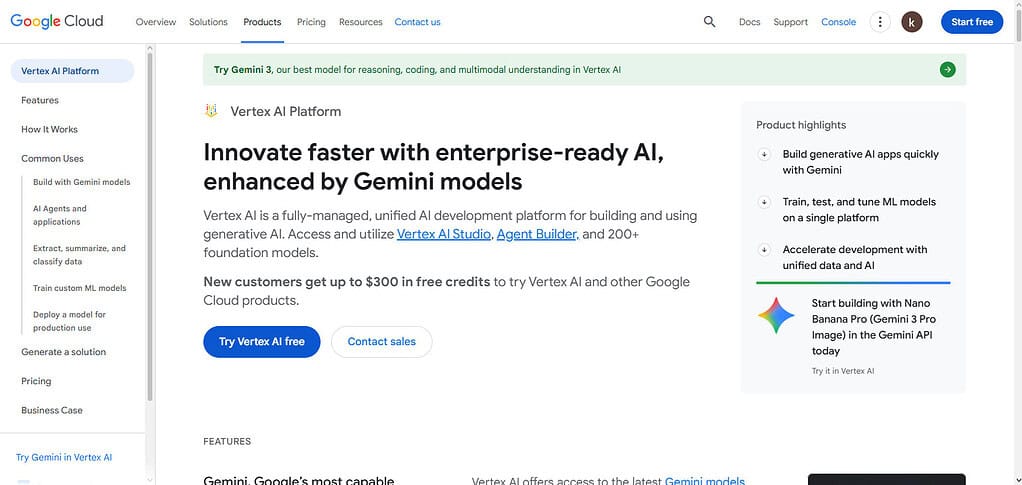This screenshot has width=1022, height=485.
Task: Click the Google Cloud logo
Action: point(57,22)
